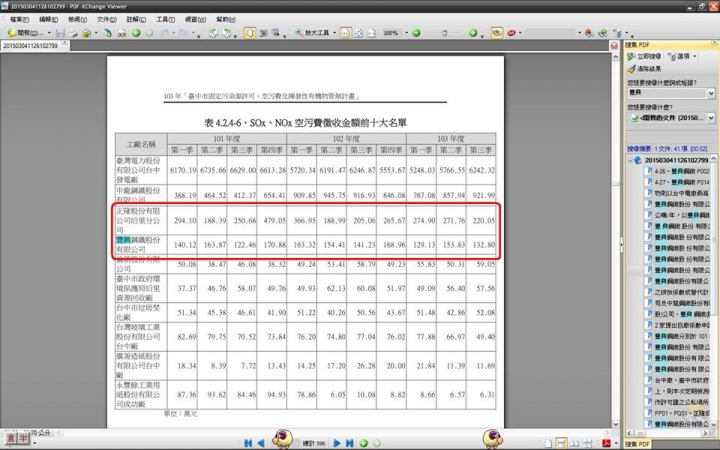Go to previous view with green back arrow
This screenshot has width=720, height=450.
point(136,33)
